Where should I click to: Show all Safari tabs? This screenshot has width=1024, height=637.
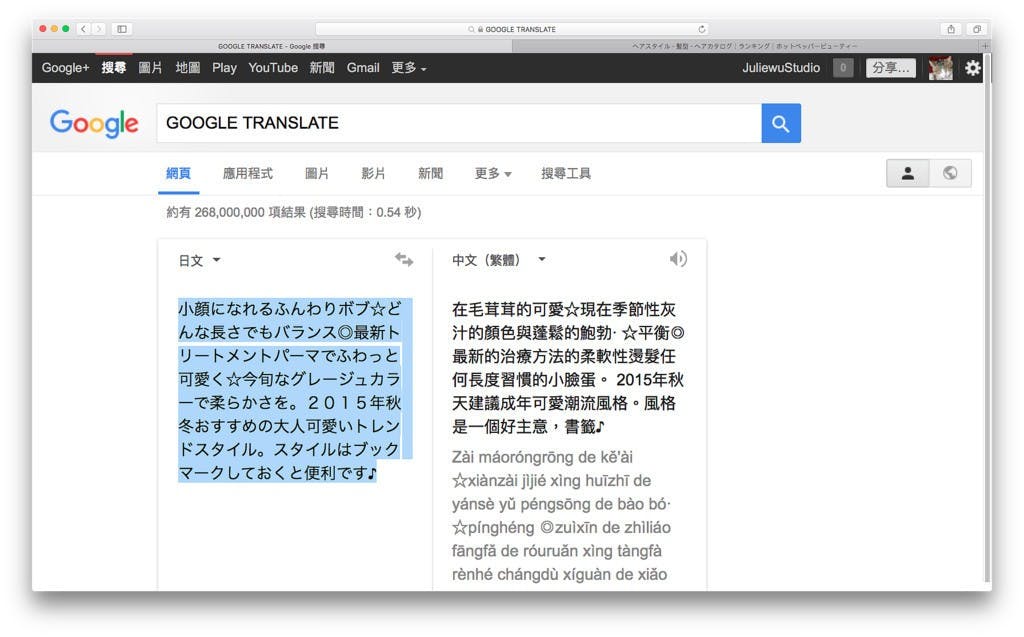click(977, 29)
